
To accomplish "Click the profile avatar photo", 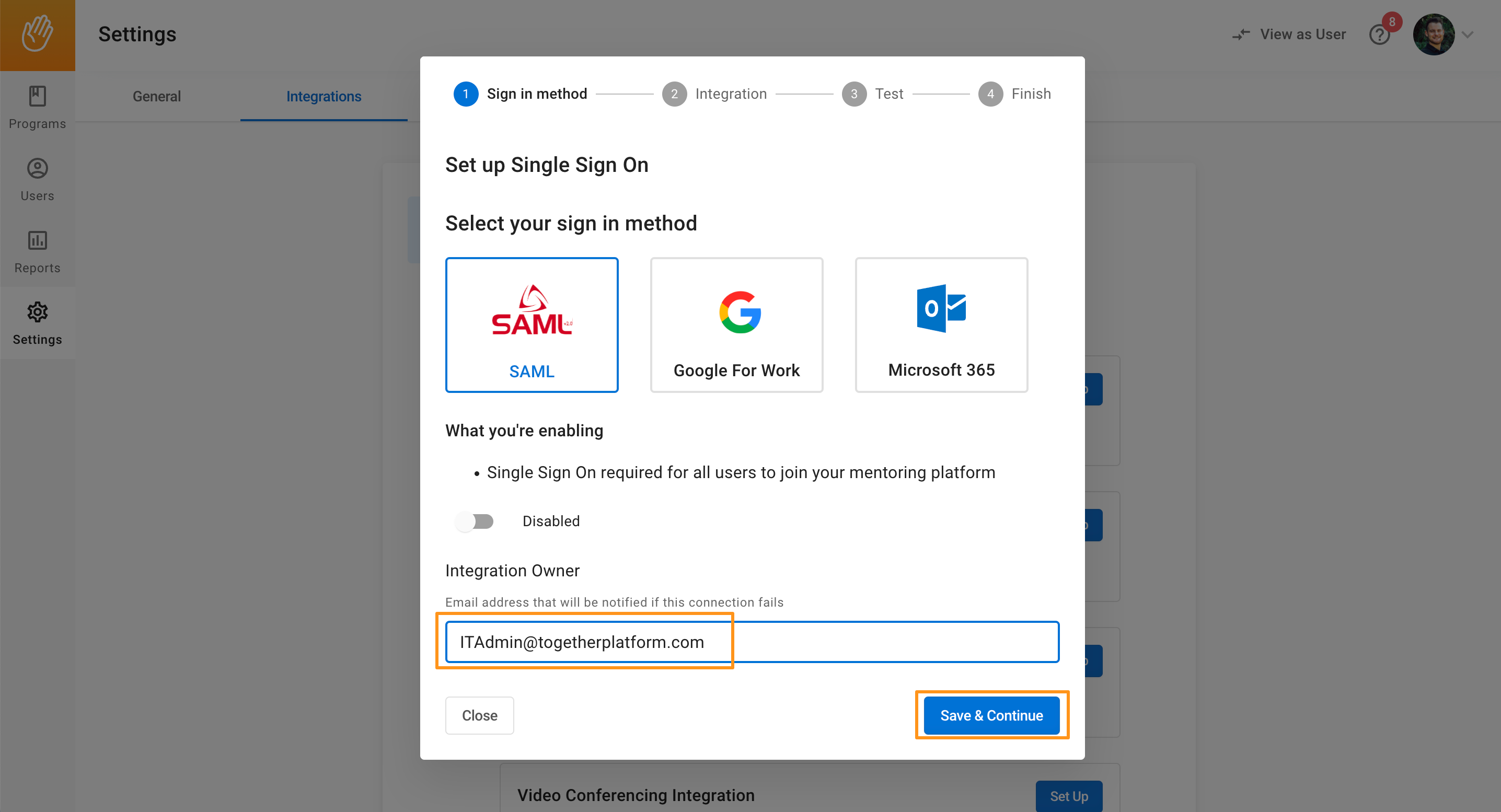I will (x=1433, y=34).
